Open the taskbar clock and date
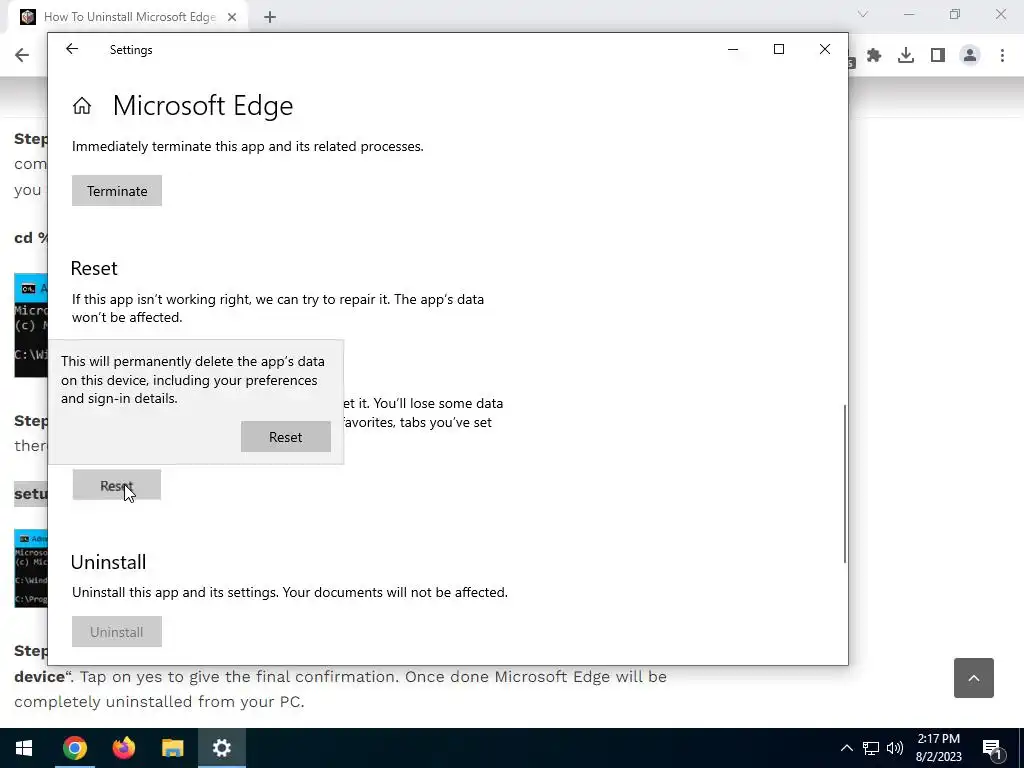This screenshot has height=768, width=1024. click(938, 748)
